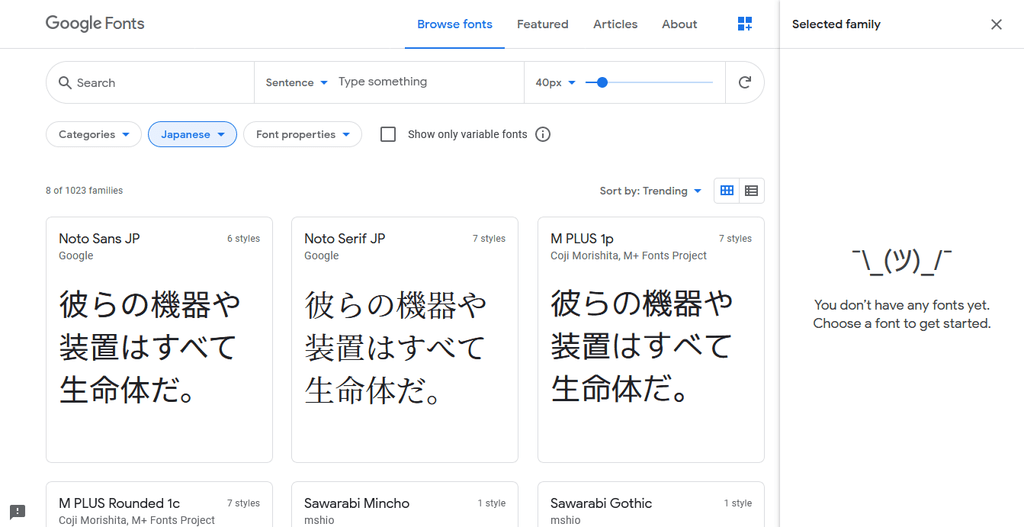Click '1 style' on Sawarabi Mincho card
Screen dimensions: 1024x527
coord(492,503)
